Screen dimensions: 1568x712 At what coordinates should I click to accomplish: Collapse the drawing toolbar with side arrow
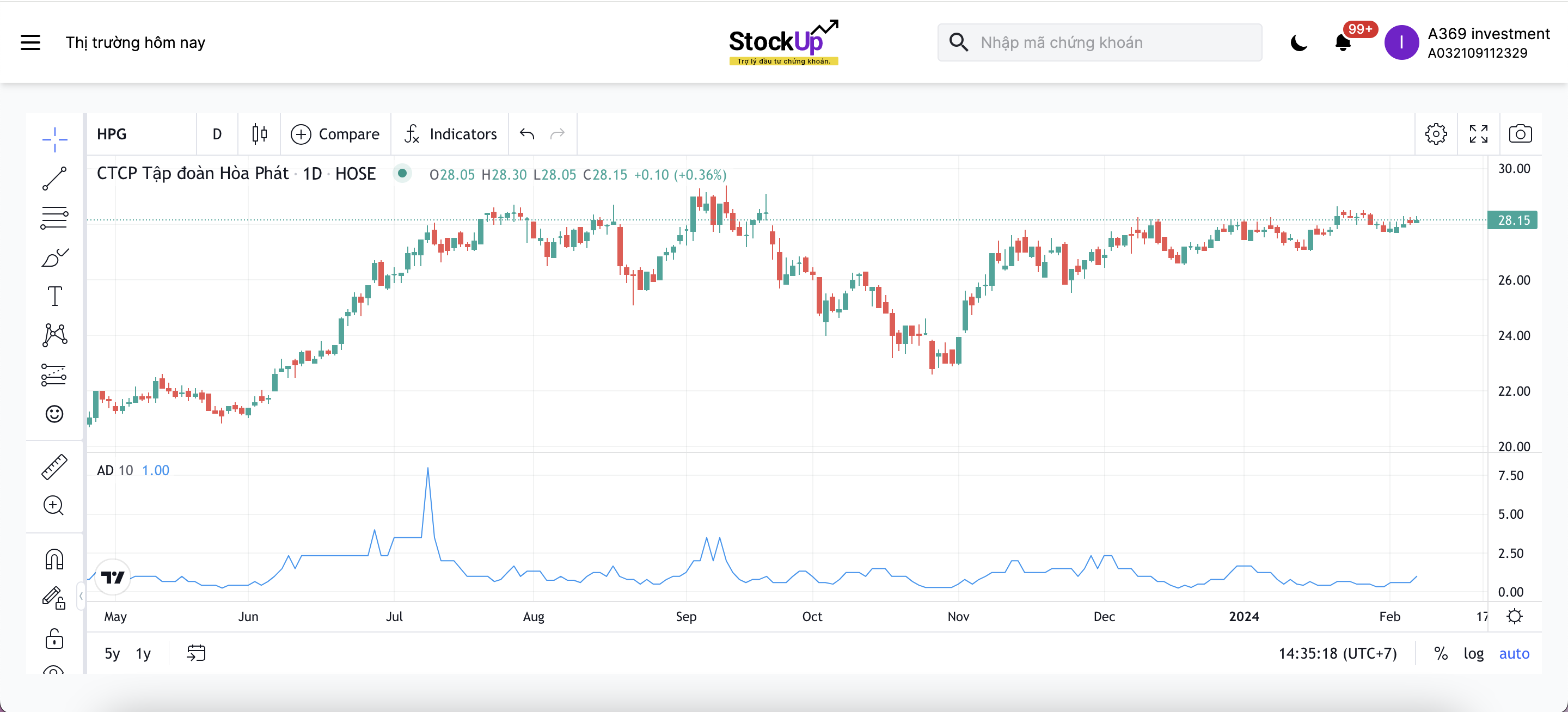point(81,596)
